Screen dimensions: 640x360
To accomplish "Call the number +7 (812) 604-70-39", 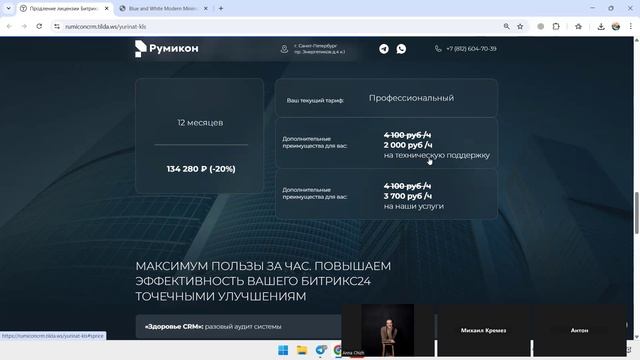I will coord(471,49).
